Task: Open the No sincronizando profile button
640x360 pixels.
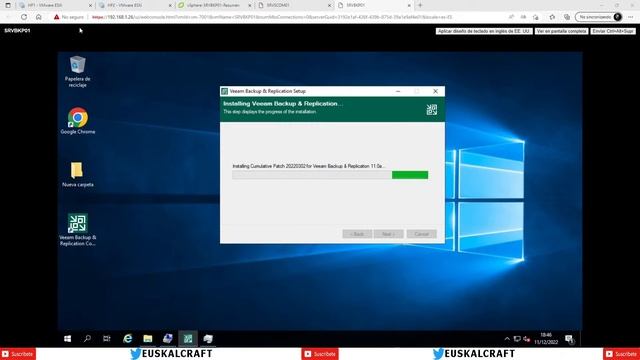Action: tap(599, 17)
